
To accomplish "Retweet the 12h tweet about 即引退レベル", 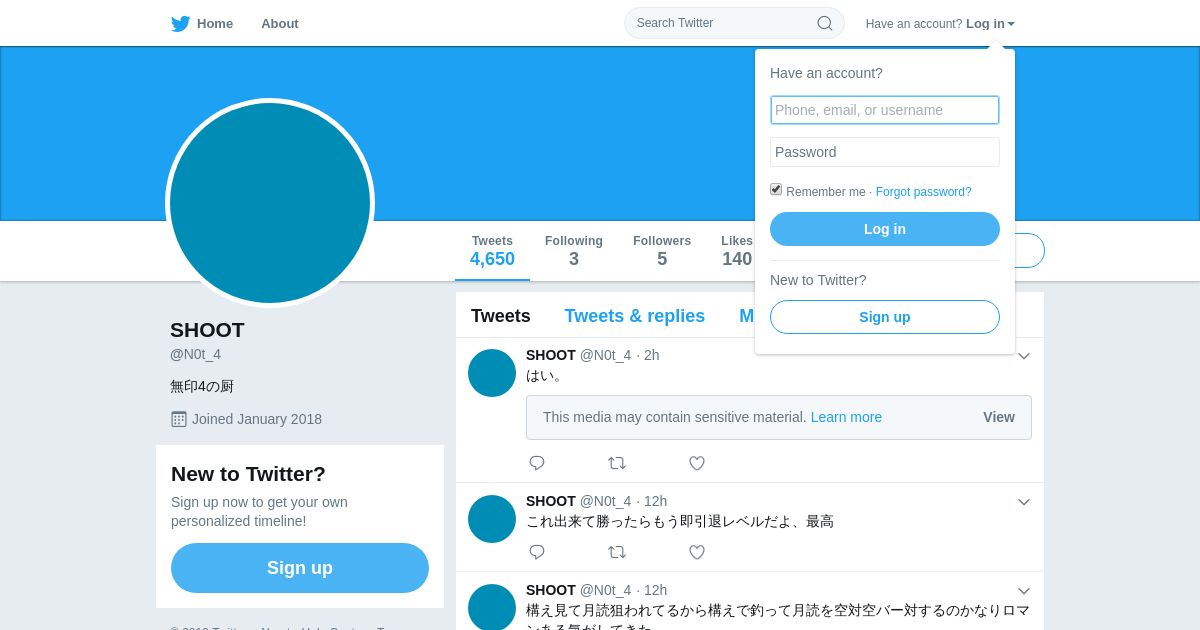I will coord(617,552).
